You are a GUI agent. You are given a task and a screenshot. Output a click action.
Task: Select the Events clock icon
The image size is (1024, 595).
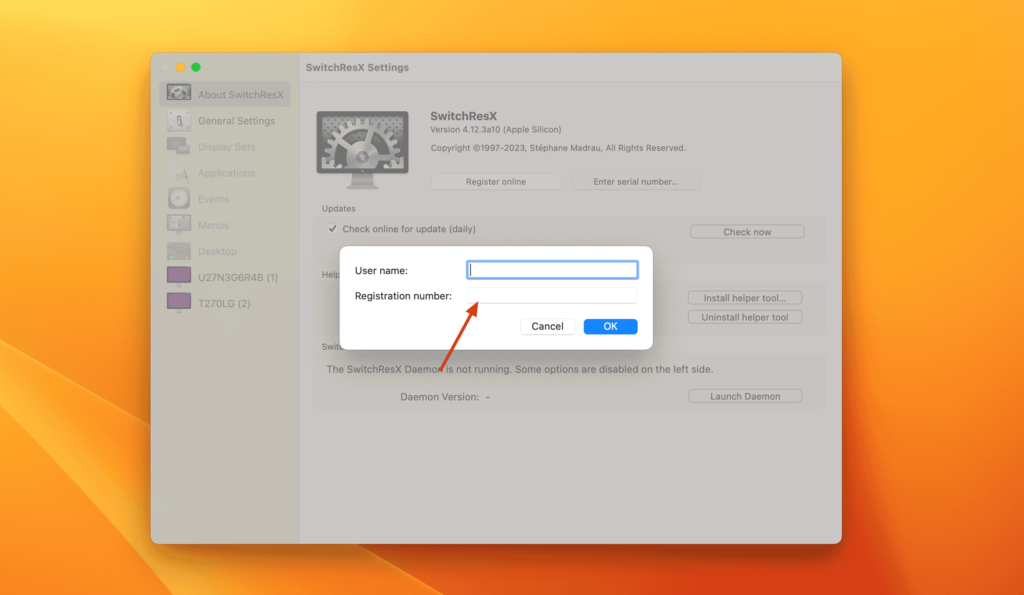[x=180, y=198]
